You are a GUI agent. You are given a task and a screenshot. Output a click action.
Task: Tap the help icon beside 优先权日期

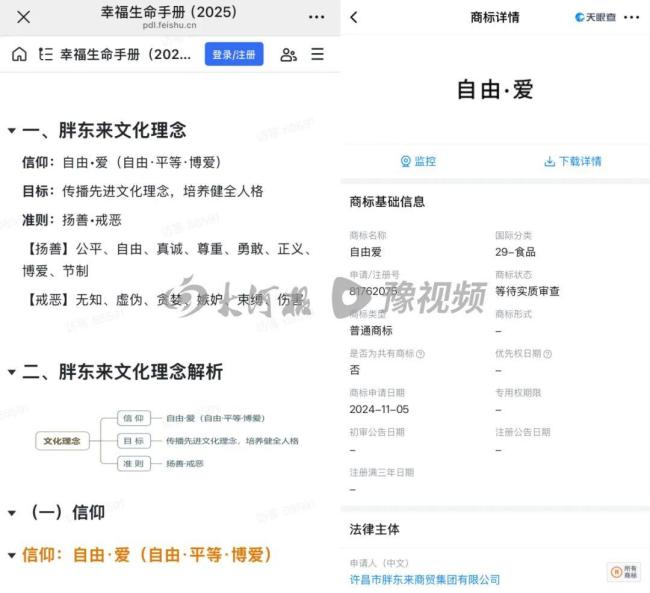coord(547,354)
